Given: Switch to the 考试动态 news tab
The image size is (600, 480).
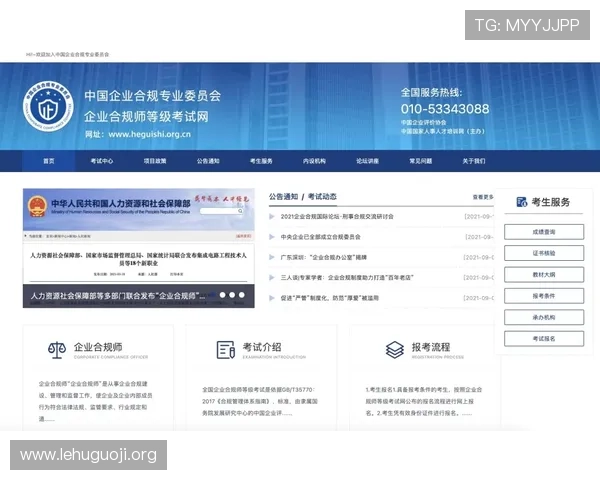Looking at the screenshot, I should pos(322,197).
